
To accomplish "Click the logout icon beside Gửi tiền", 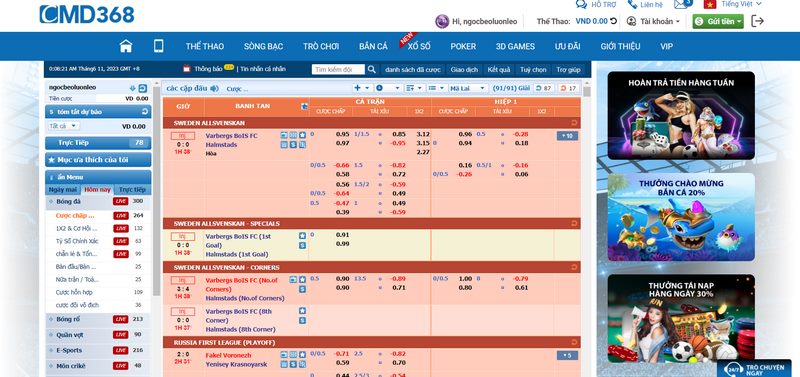I will 758,21.
